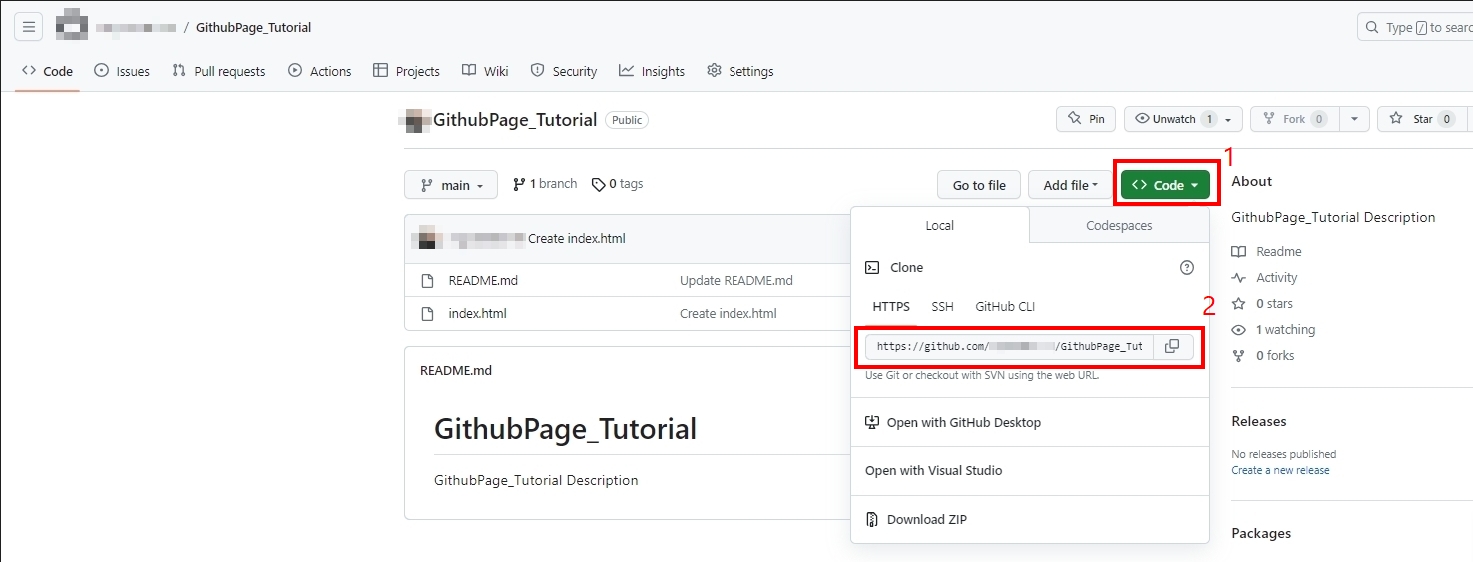
Task: Click Create a new release link
Action: tap(1280, 470)
